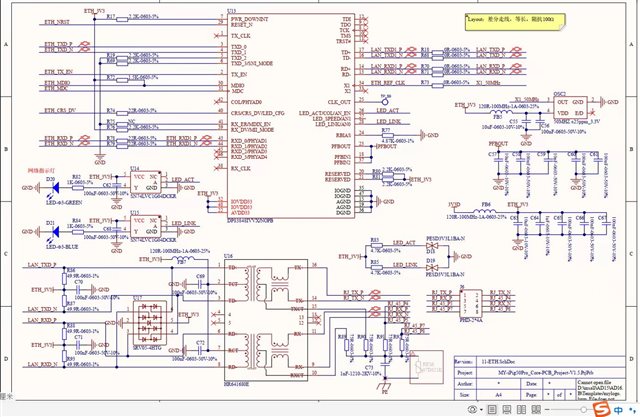Click the 网络指示灯 red annotation

41,171
